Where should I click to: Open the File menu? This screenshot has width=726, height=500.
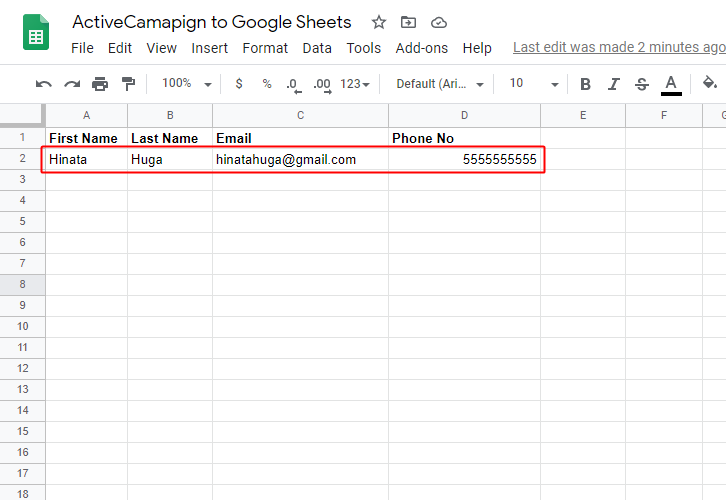(x=82, y=48)
